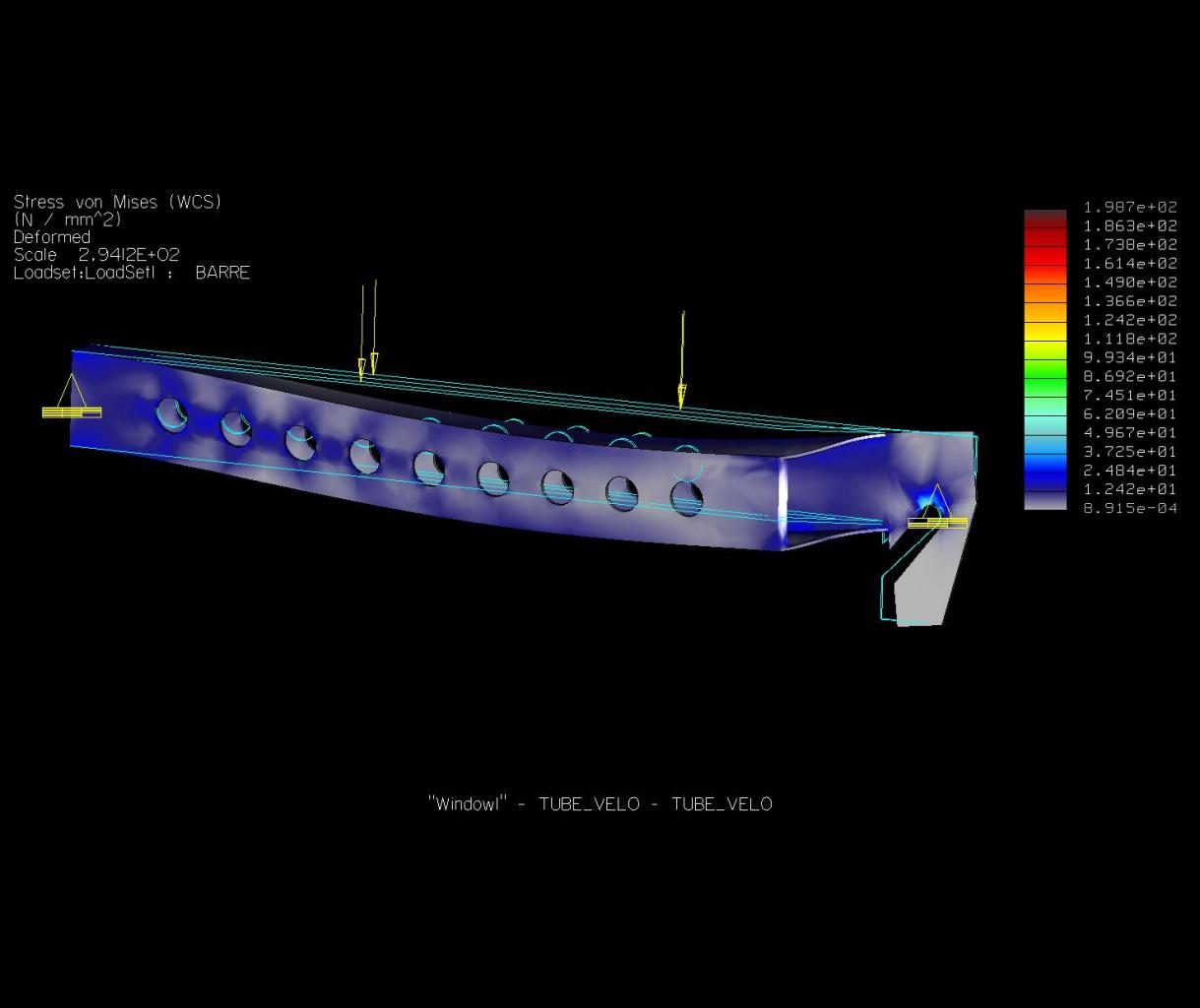This screenshot has height=1008, width=1200.
Task: Click the right yellow constraint symbol near the bracket
Action: tap(937, 507)
